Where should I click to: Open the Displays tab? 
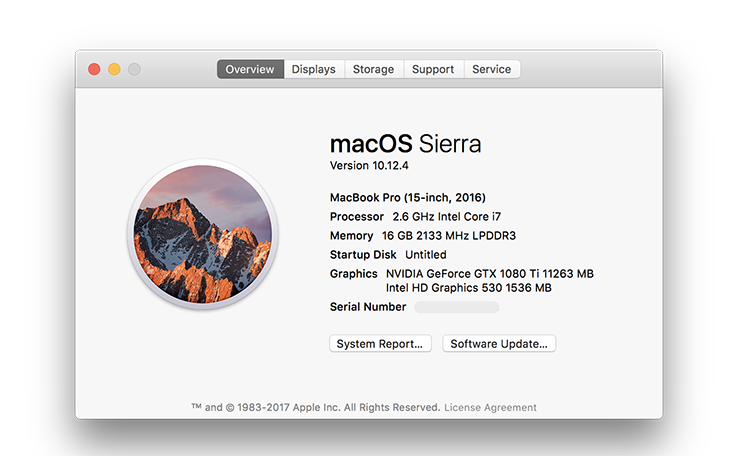pyautogui.click(x=314, y=69)
